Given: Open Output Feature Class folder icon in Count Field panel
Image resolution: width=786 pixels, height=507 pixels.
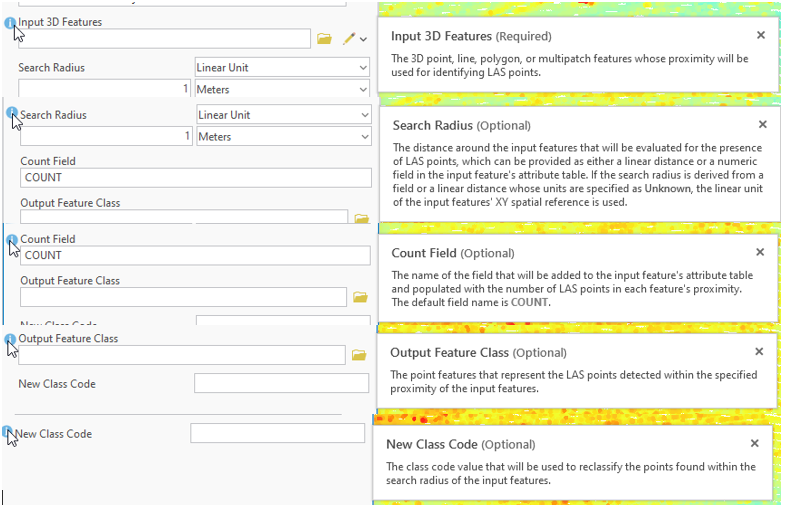Looking at the screenshot, I should [x=360, y=297].
